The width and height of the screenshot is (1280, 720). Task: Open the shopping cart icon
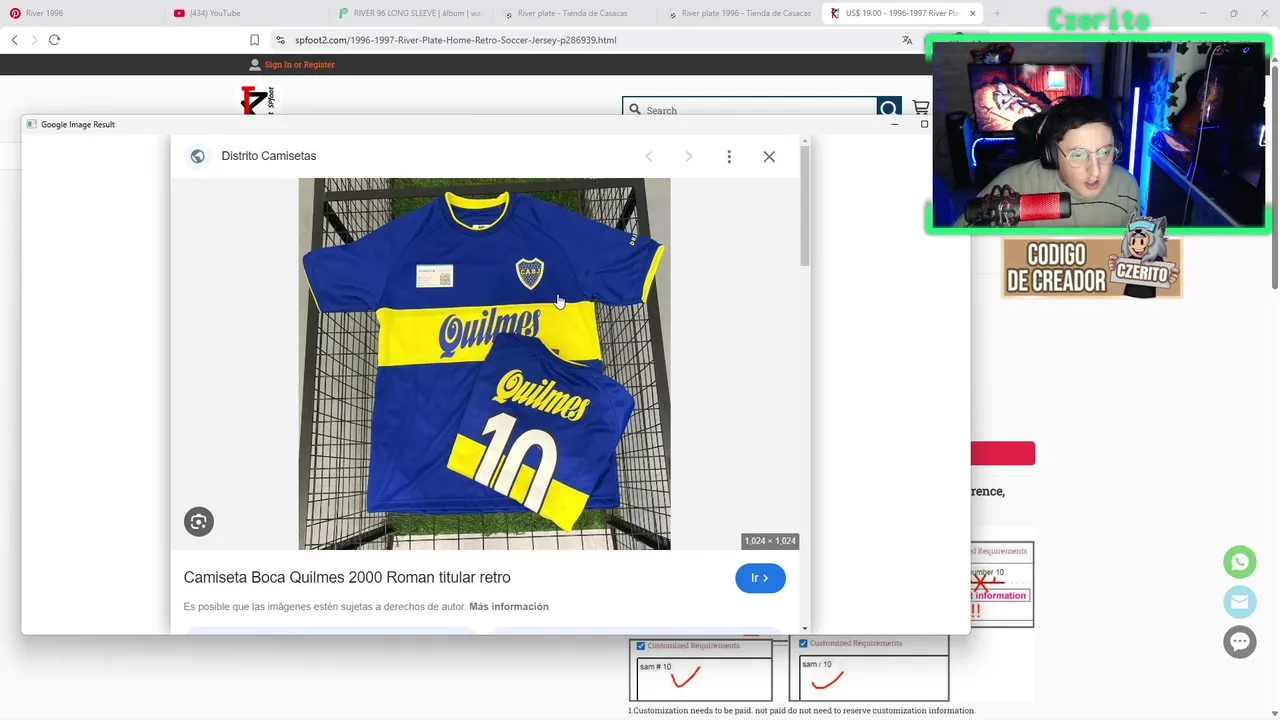point(921,108)
